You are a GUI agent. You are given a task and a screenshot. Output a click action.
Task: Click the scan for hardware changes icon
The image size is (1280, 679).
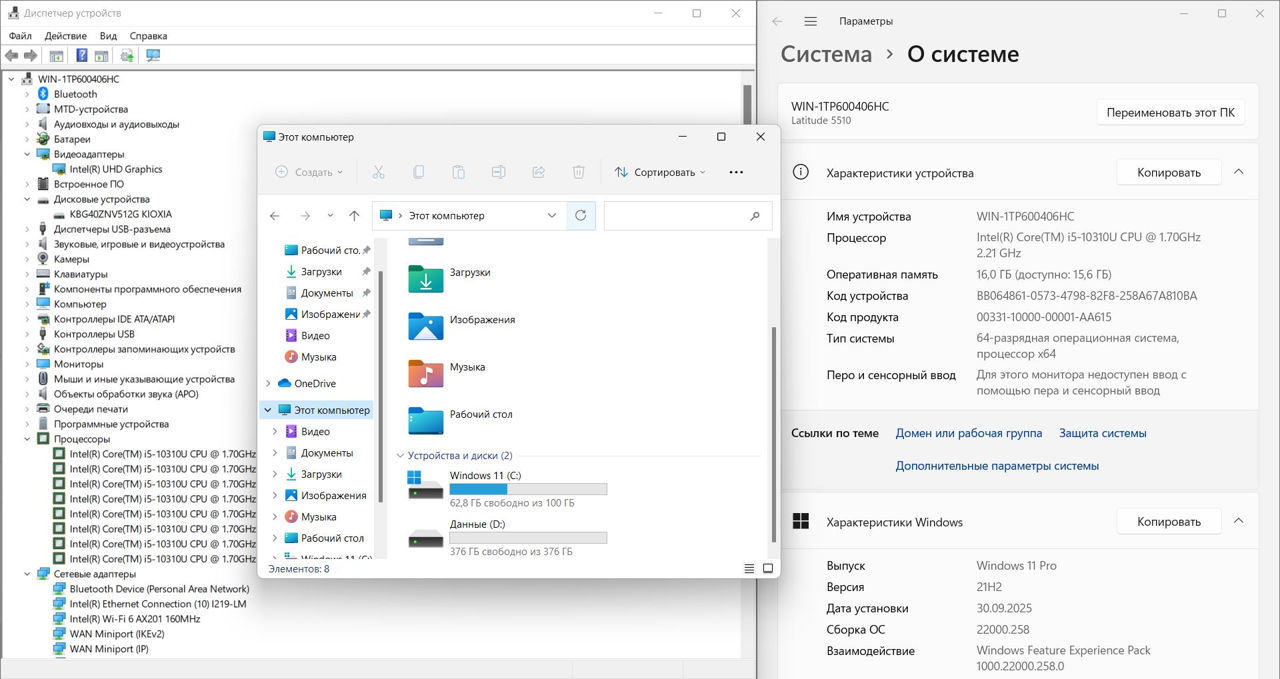coord(153,56)
